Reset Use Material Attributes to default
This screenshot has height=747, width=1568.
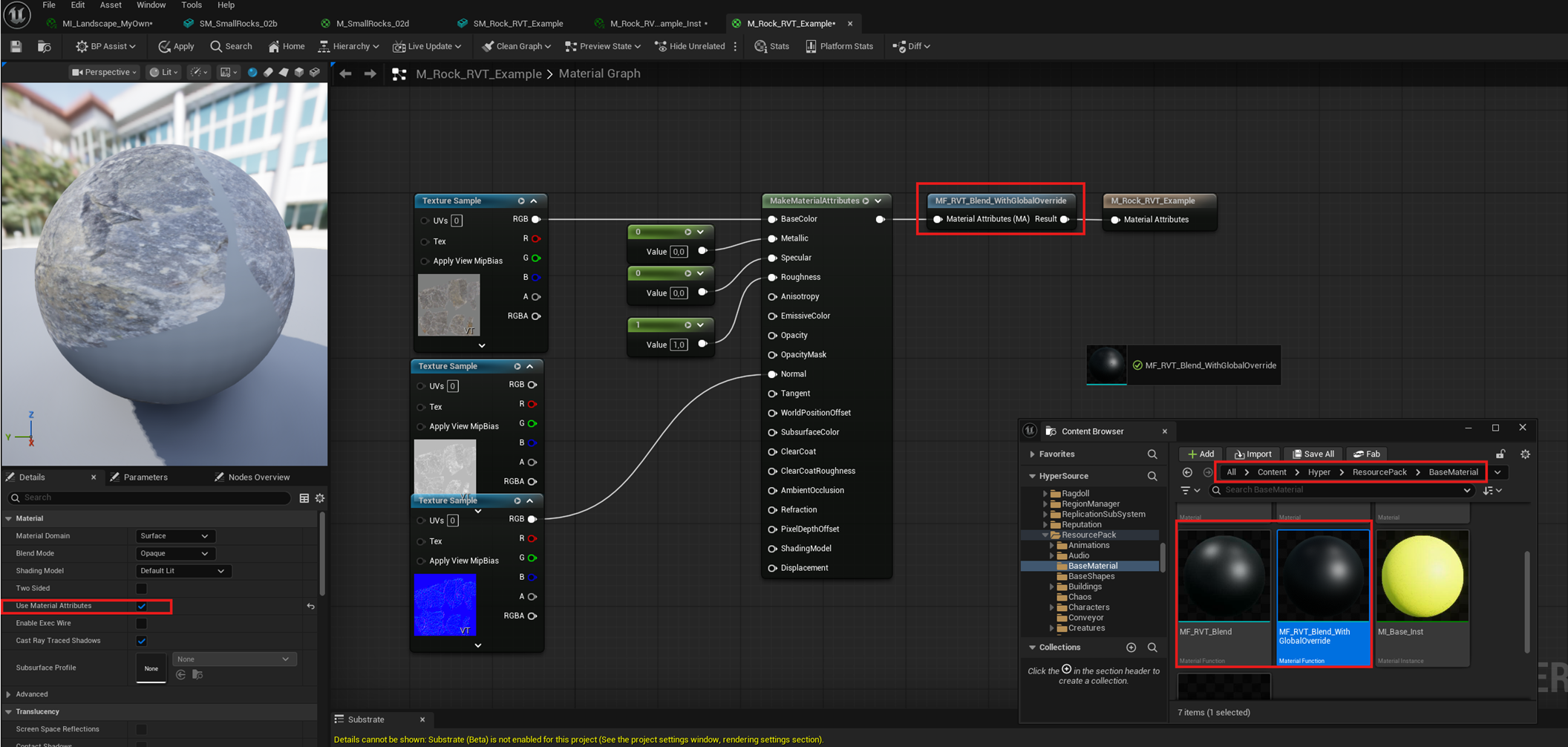[x=310, y=606]
